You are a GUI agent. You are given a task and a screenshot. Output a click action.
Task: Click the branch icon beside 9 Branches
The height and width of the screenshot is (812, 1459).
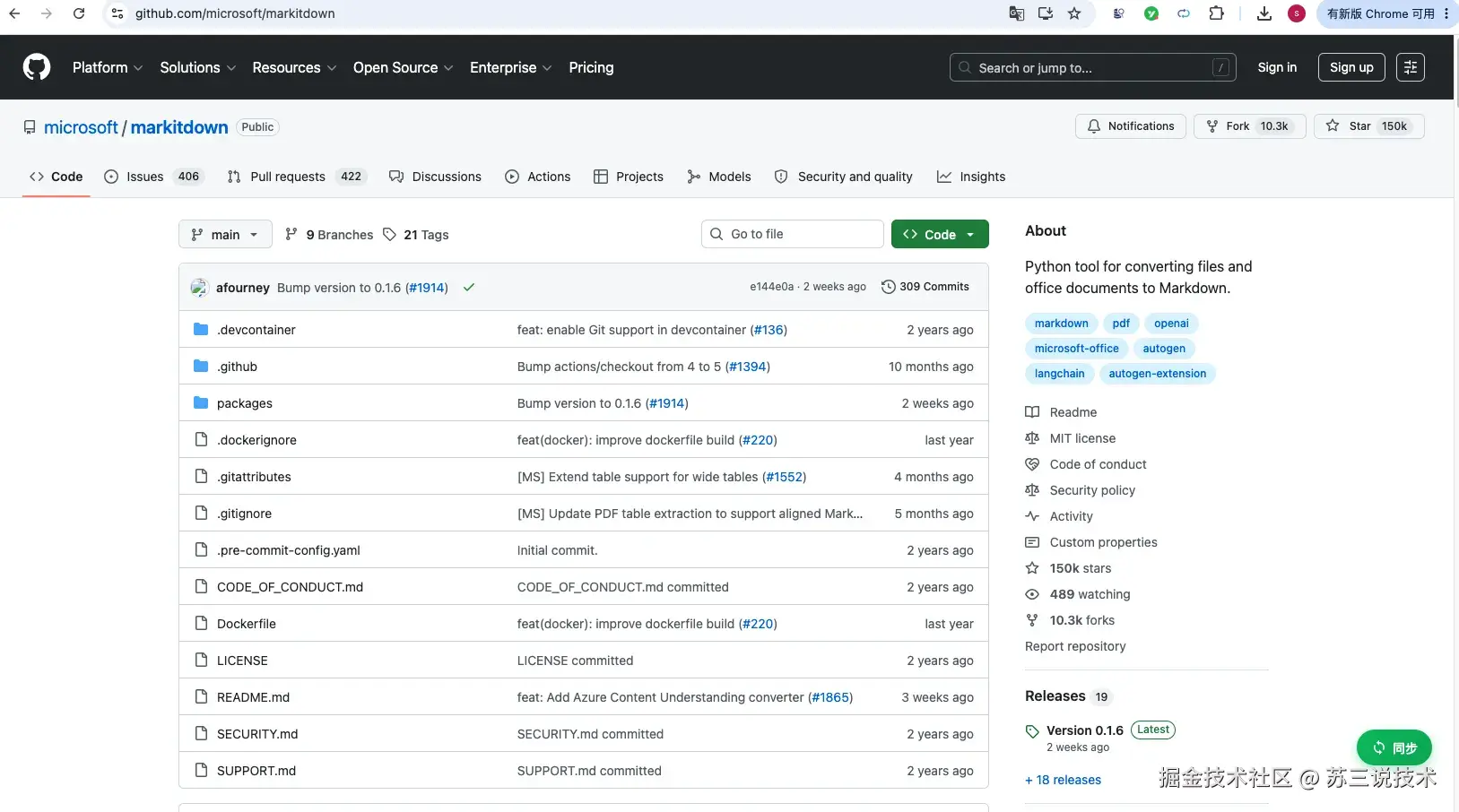coord(291,235)
